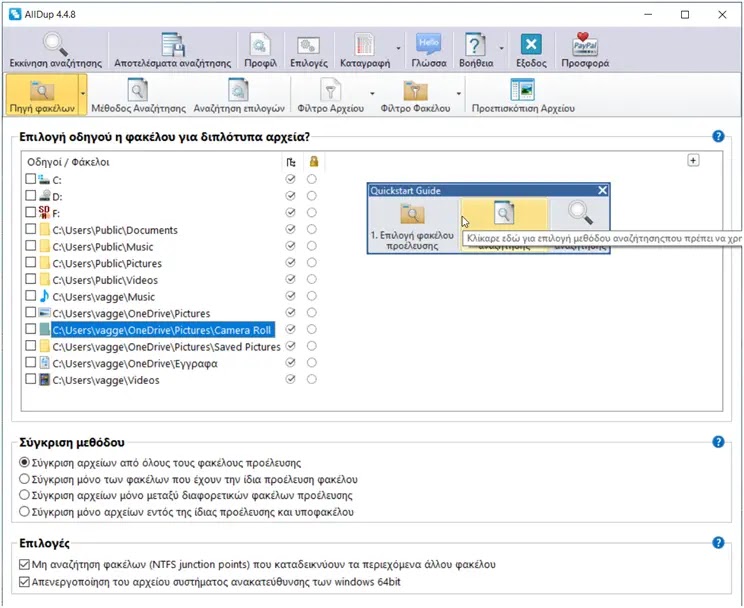Click the Εξοδος exit icon

[531, 50]
